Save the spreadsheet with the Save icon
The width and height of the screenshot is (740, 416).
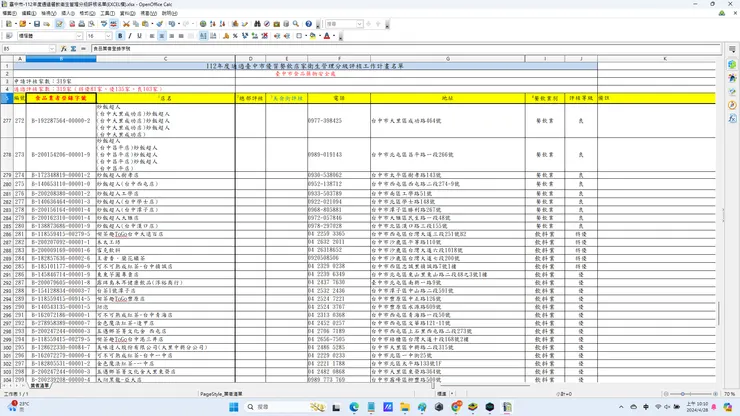click(37, 24)
